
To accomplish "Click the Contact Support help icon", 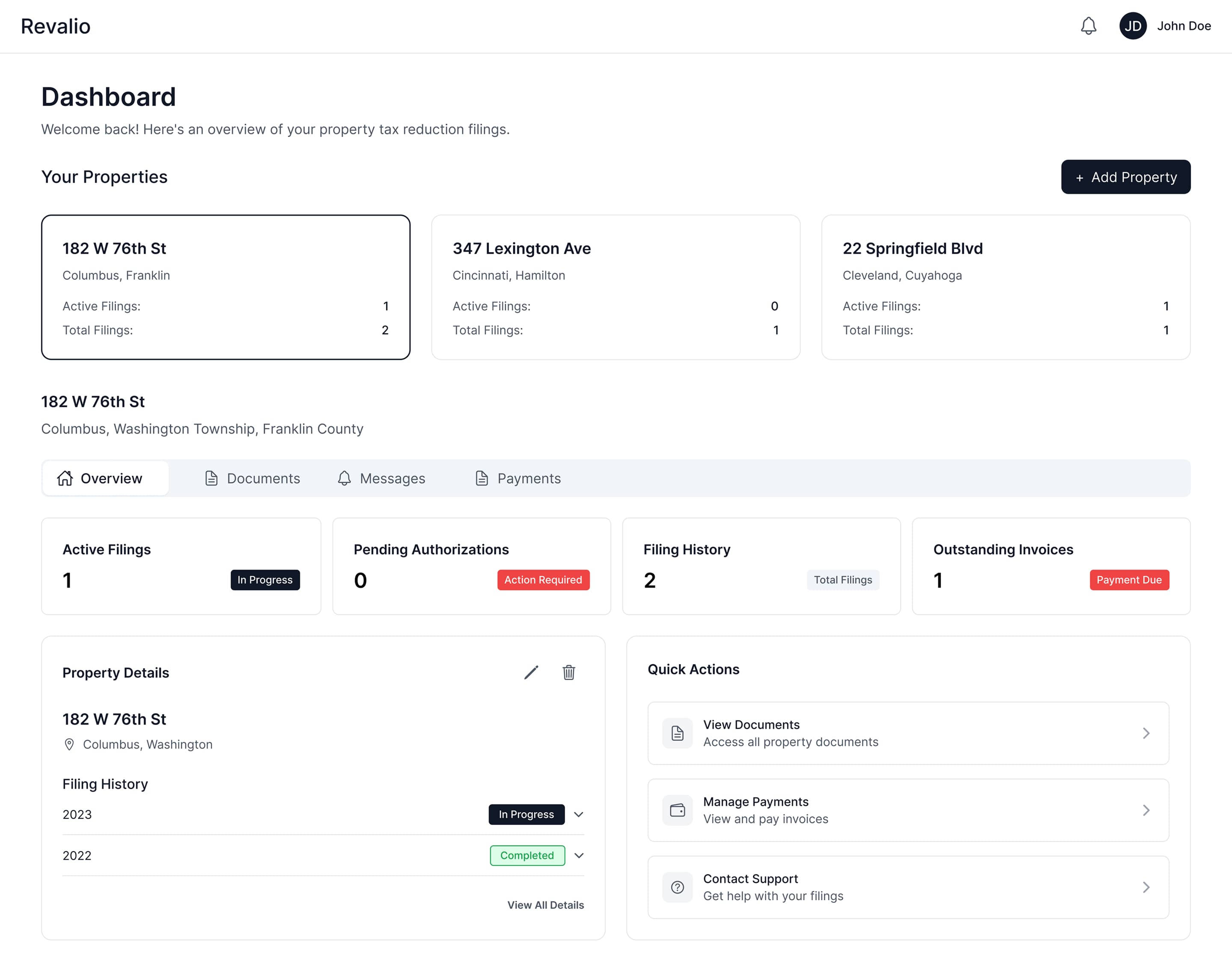I will click(x=677, y=887).
